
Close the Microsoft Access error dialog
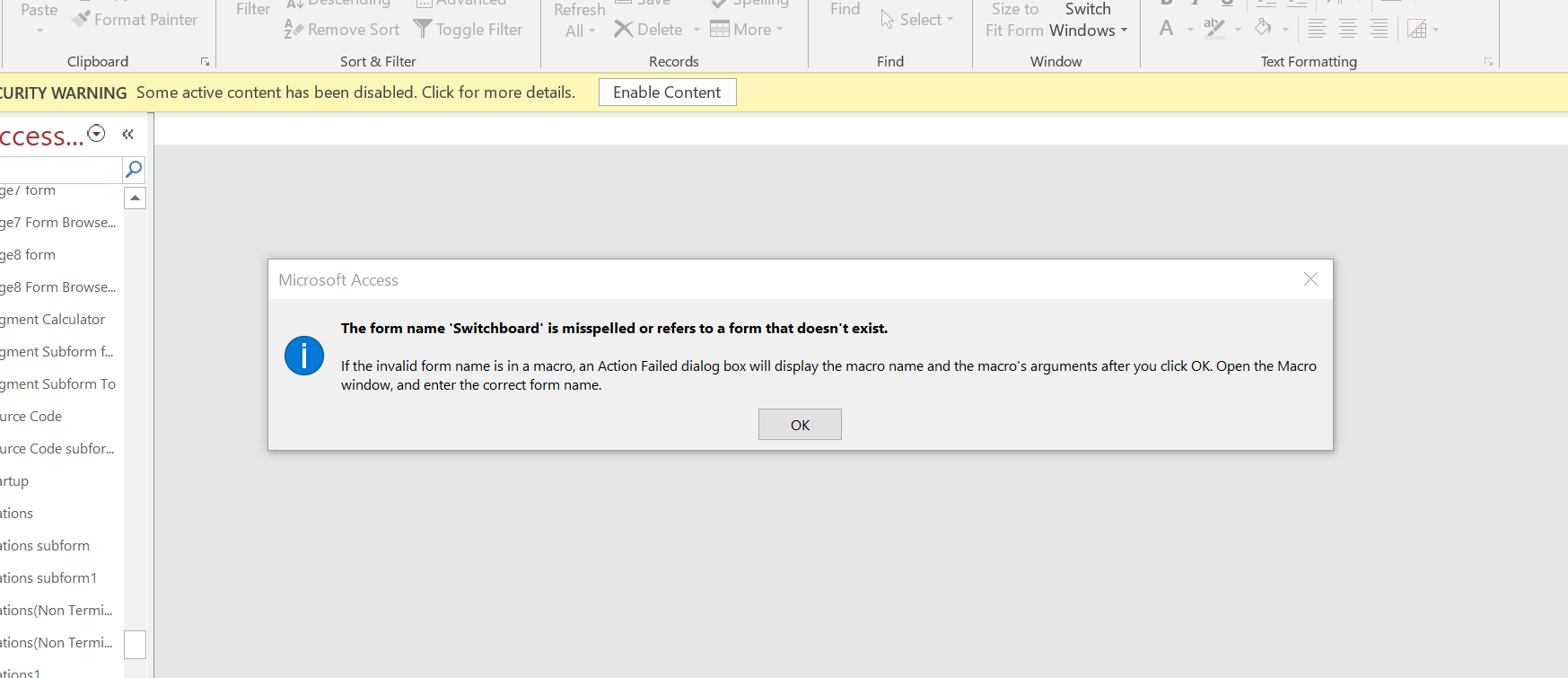tap(1310, 279)
